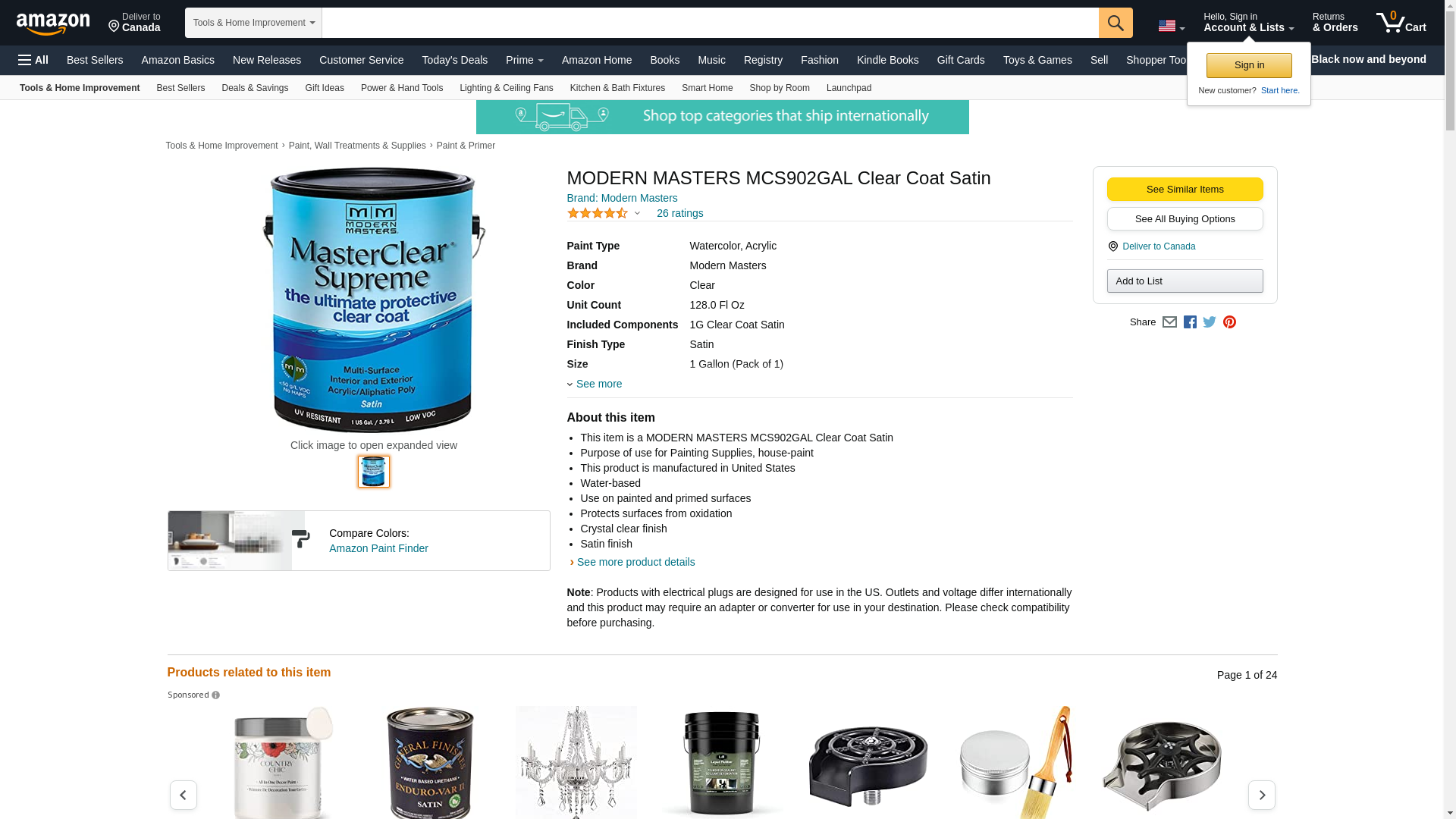Open Amazon Paint Finder link
1456x819 pixels.
378,548
